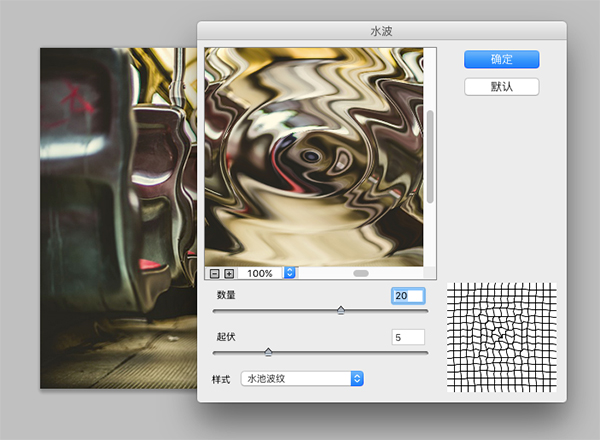Click the 数量 slider handle
Viewport: 600px width, 440px height.
tap(341, 311)
